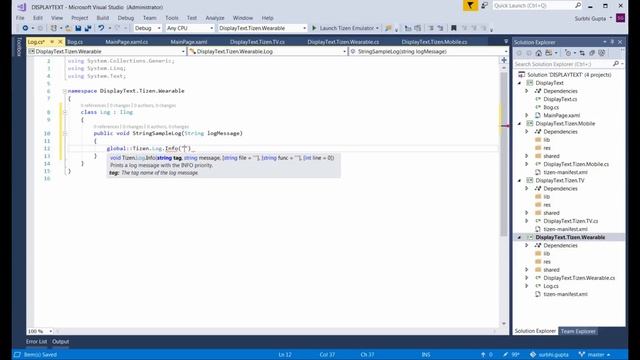Image resolution: width=640 pixels, height=360 pixels.
Task: Toggle the bookmark icon in the toolbar
Action: click(453, 28)
